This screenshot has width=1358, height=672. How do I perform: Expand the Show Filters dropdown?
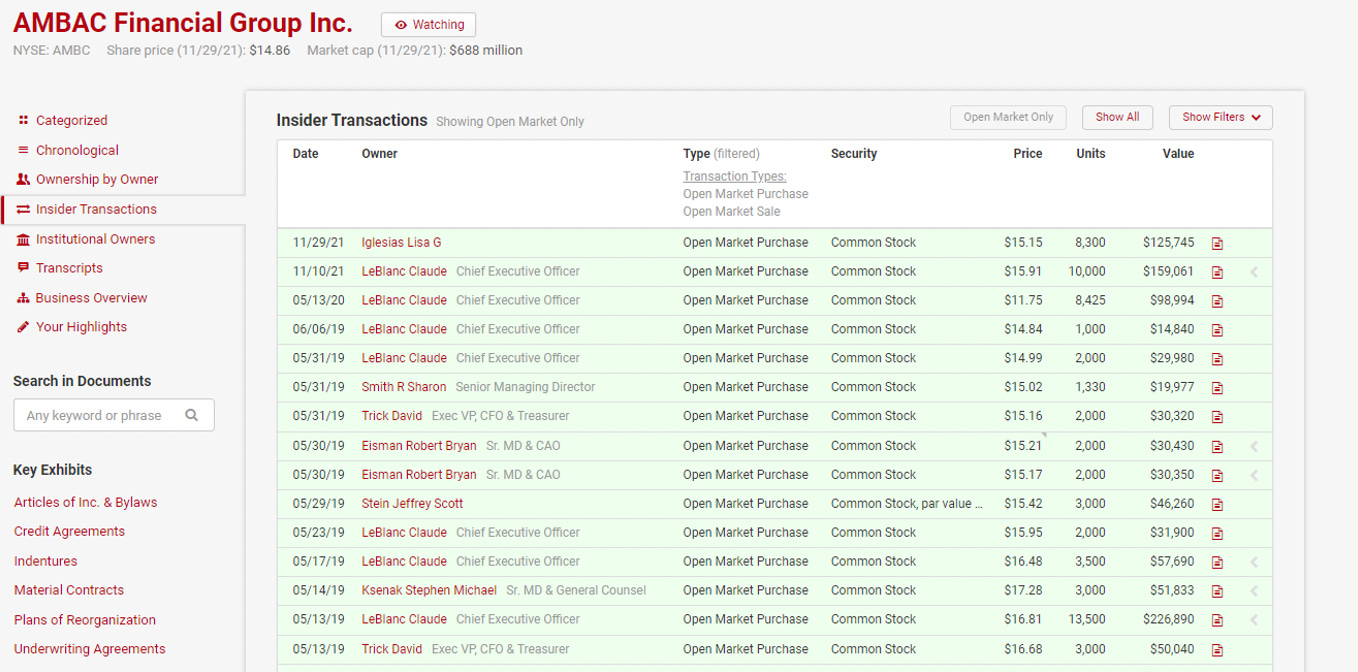(x=1220, y=117)
